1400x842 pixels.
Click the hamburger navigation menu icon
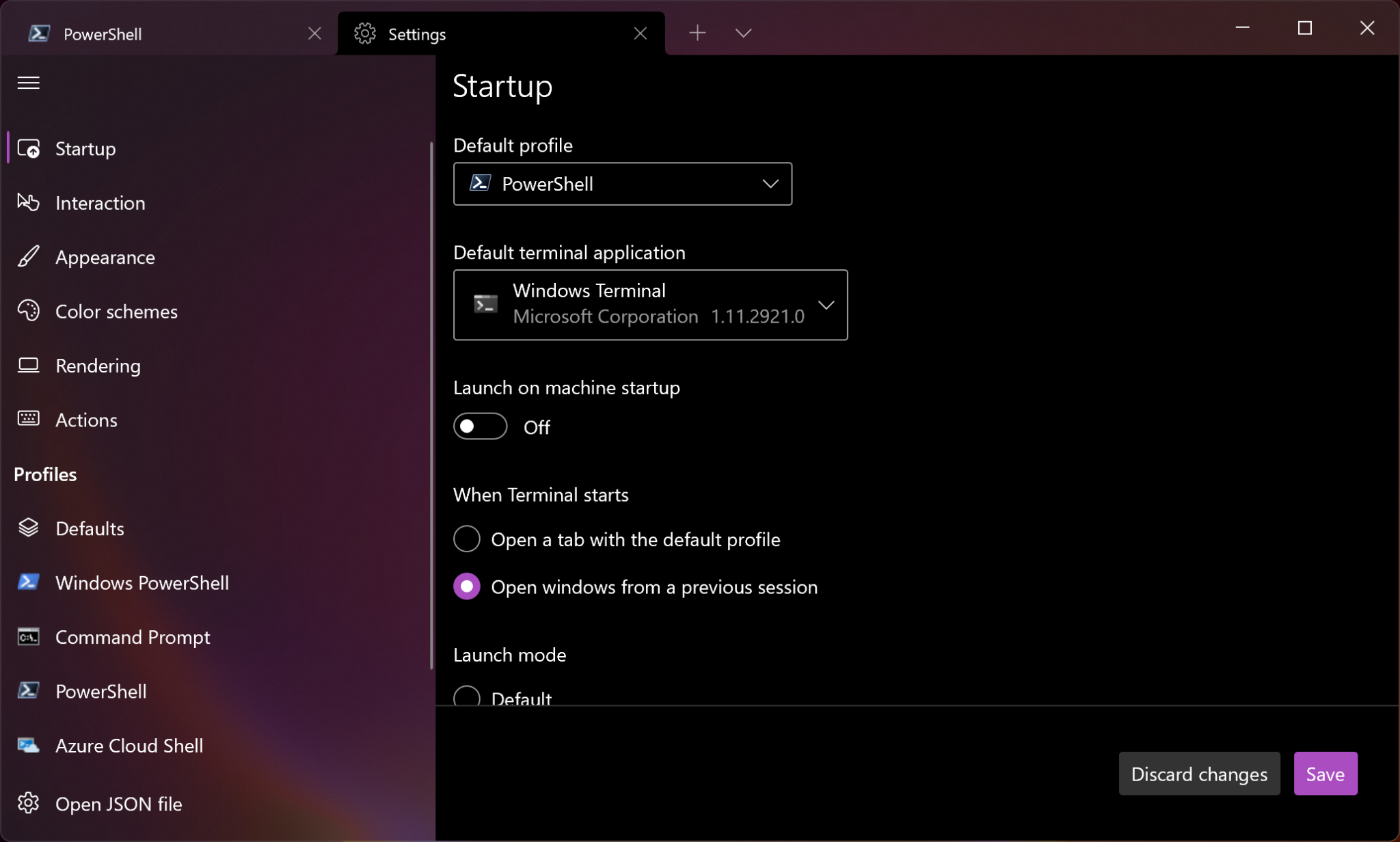point(28,83)
